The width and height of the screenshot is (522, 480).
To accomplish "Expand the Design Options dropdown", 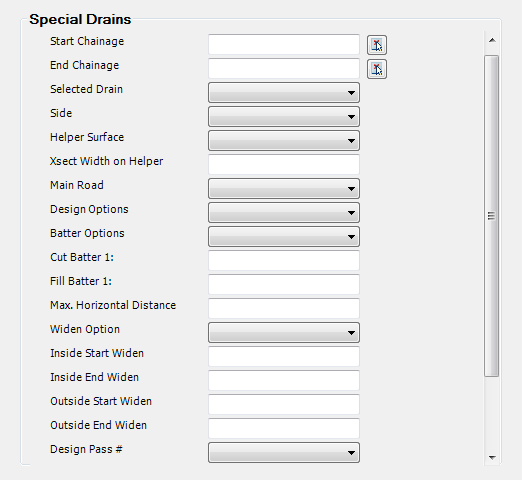I will [284, 212].
